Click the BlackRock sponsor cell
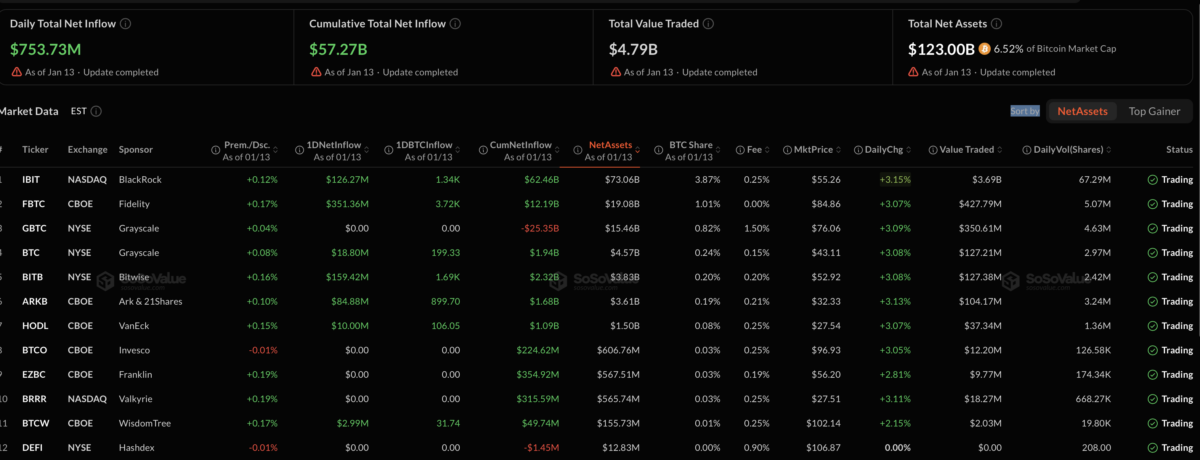Viewport: 1200px width, 460px height. [140, 180]
